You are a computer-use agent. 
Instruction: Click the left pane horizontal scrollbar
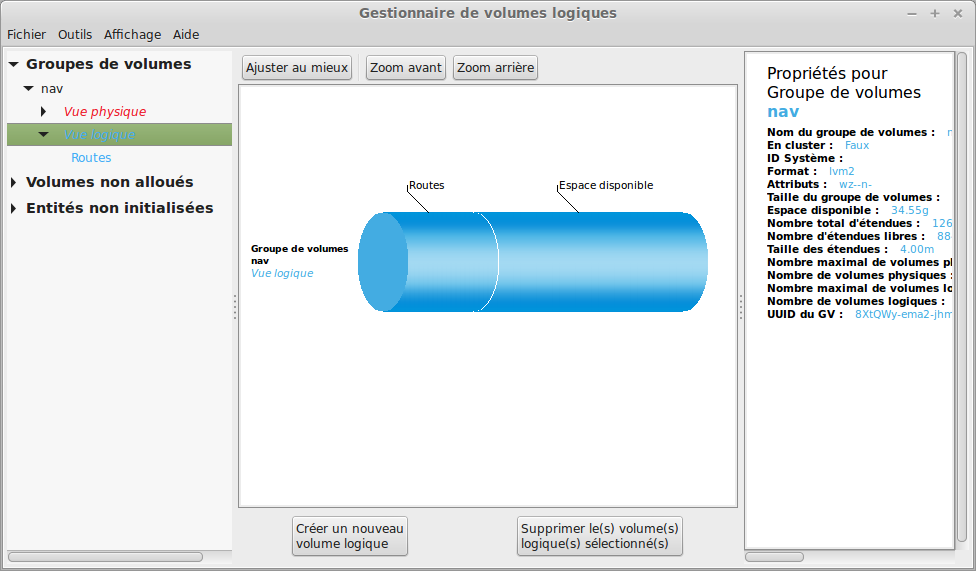tap(105, 557)
